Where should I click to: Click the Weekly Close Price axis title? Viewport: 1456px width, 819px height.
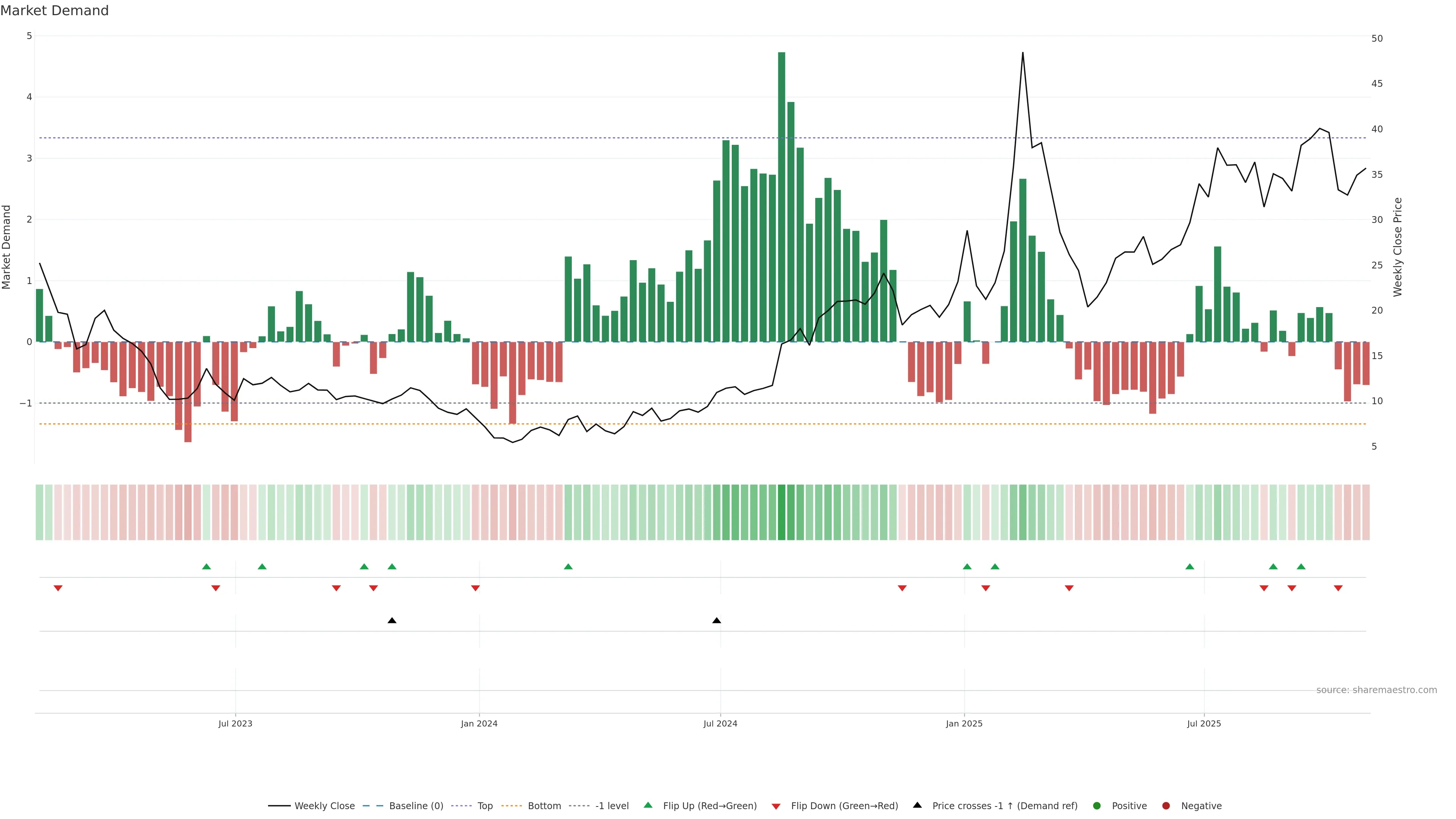click(x=1398, y=247)
